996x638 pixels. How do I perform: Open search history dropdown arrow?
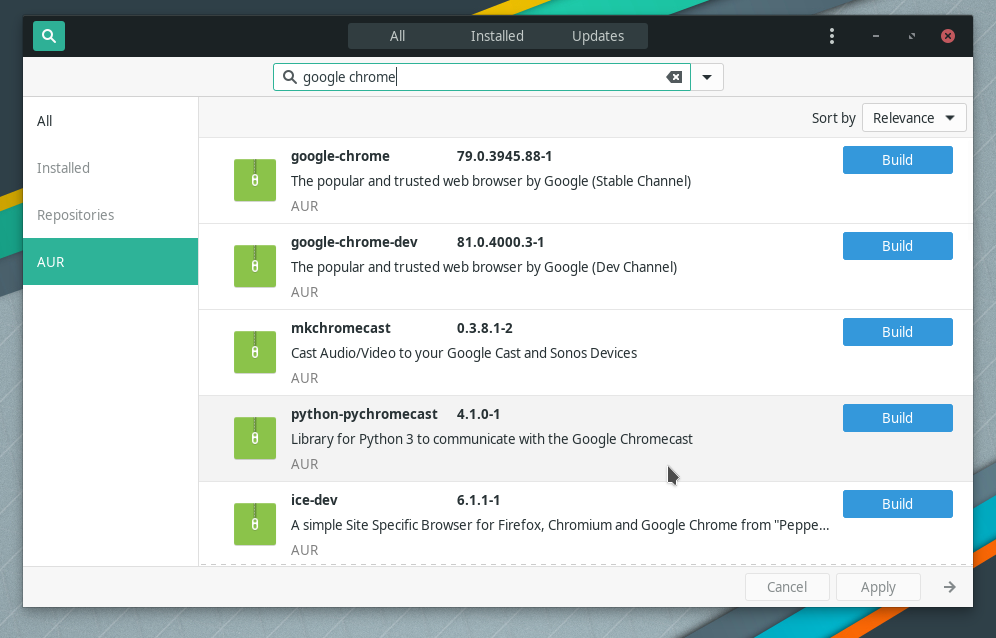click(x=707, y=77)
